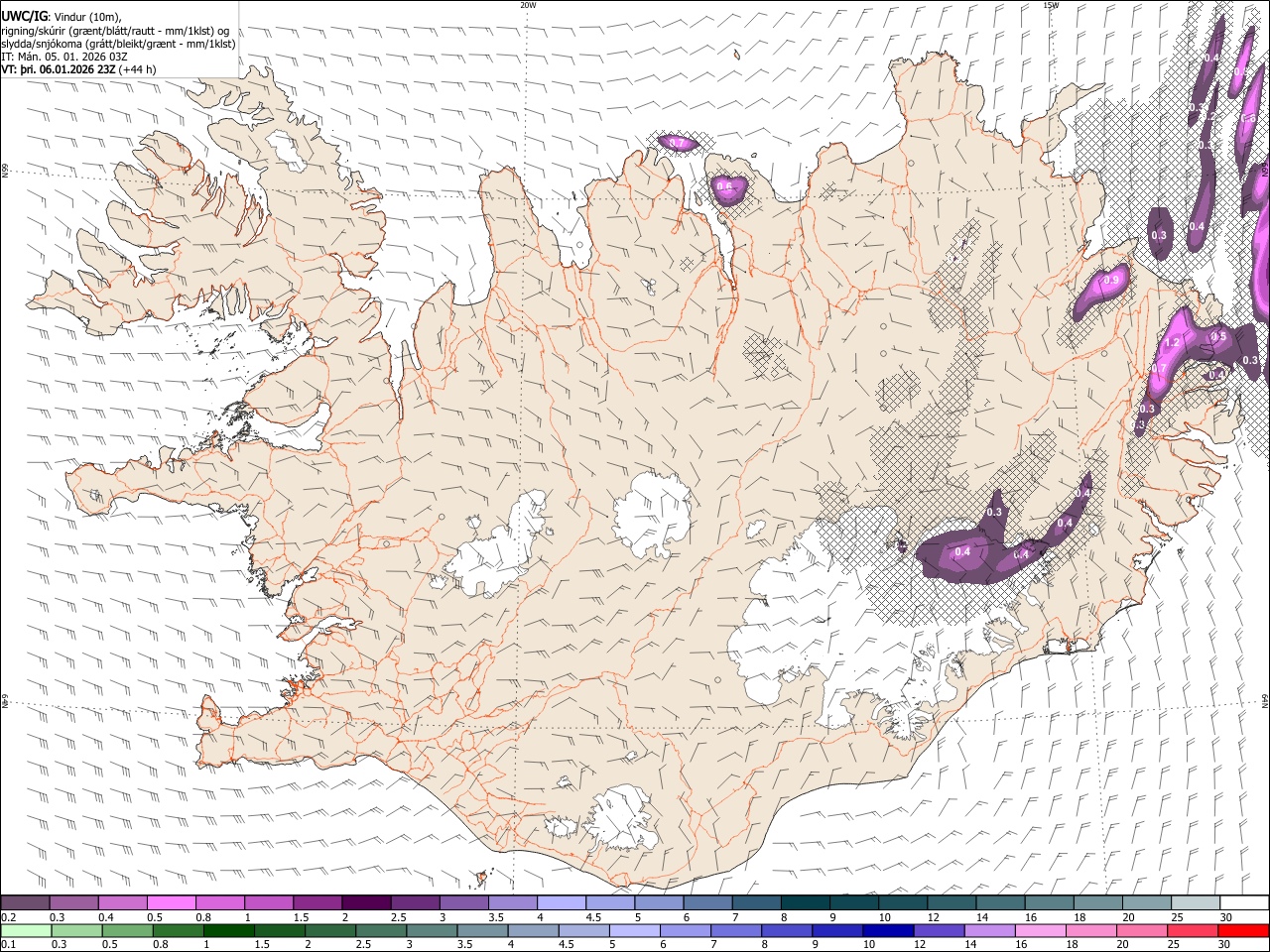
Task: Click the 'rigning/skúrir' legend description line
Action: (115, 31)
